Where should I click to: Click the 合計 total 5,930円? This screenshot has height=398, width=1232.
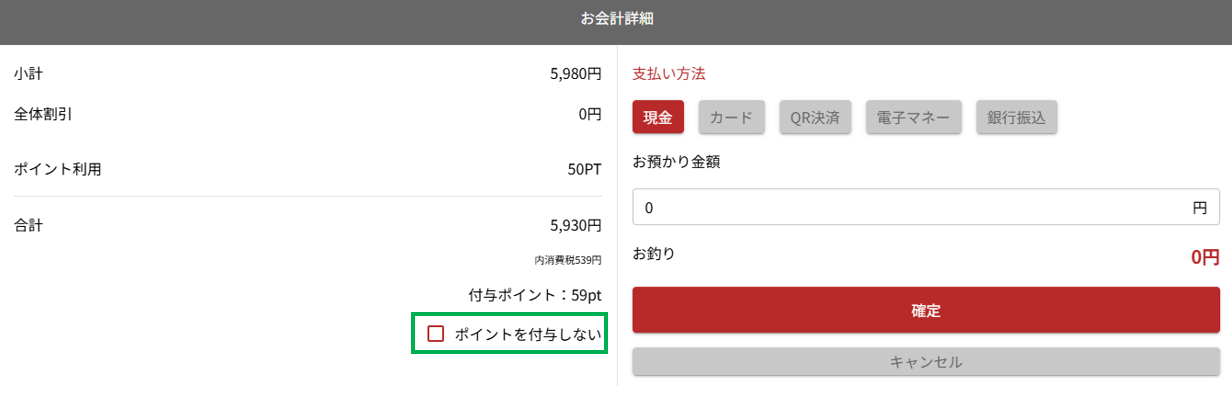click(x=576, y=225)
